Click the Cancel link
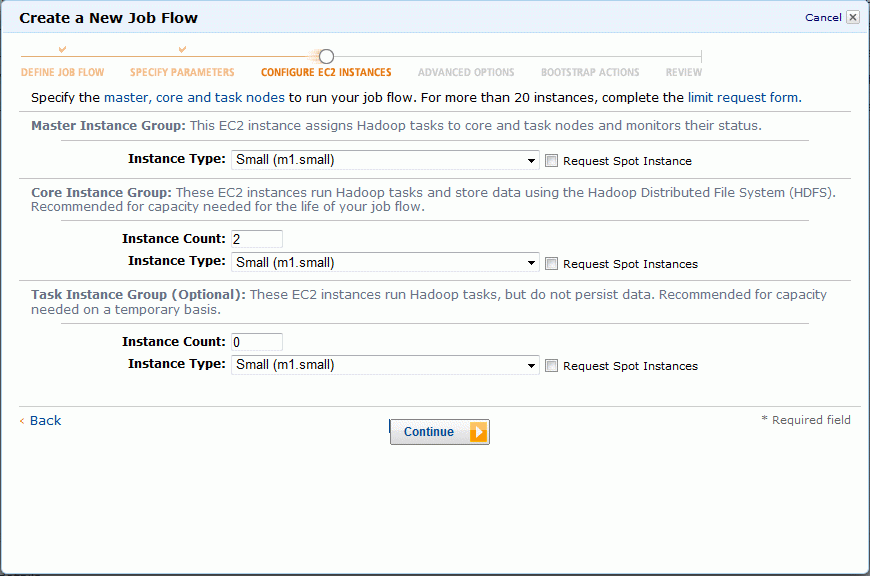The image size is (870, 576). (x=823, y=17)
